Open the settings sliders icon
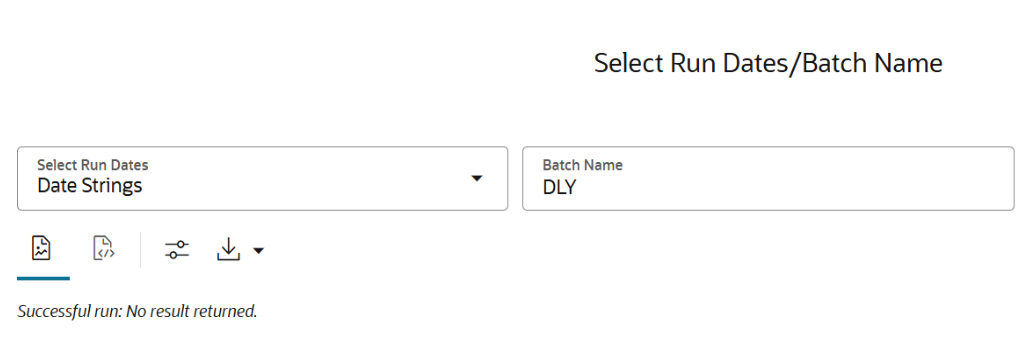1029x363 pixels. pos(177,249)
